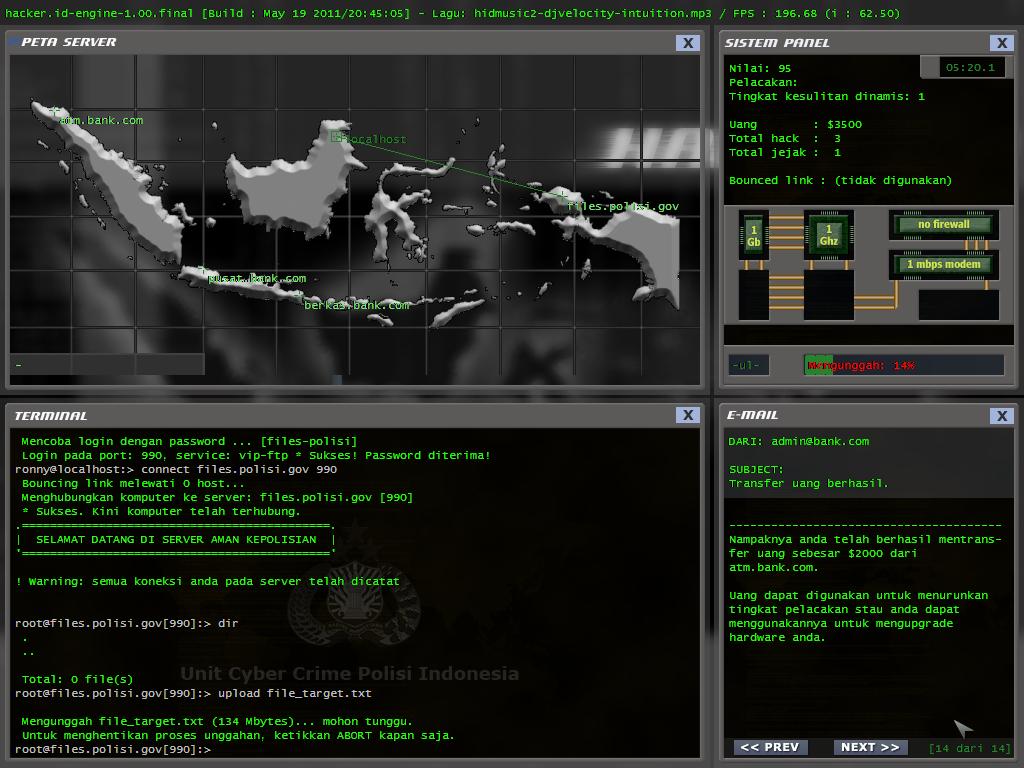This screenshot has height=768, width=1024.
Task: Click the upload progress bar at 14%
Action: [903, 365]
